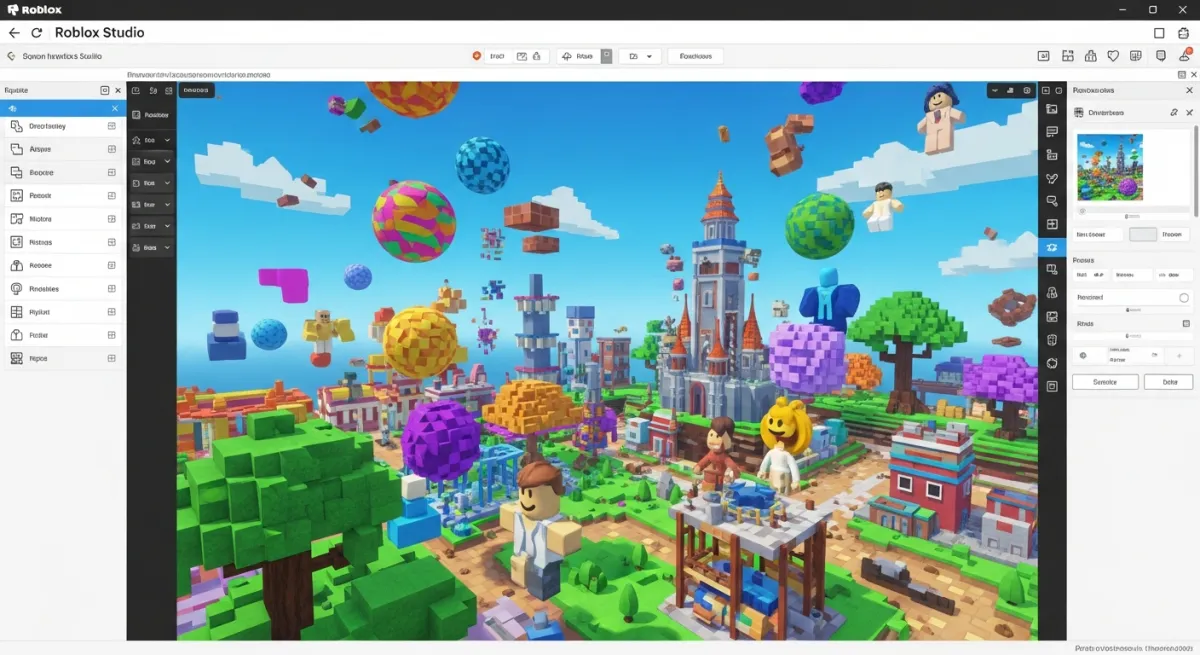Click the small box at right of 'Niotora' row
Viewport: 1200px width, 655px height.
[111, 219]
